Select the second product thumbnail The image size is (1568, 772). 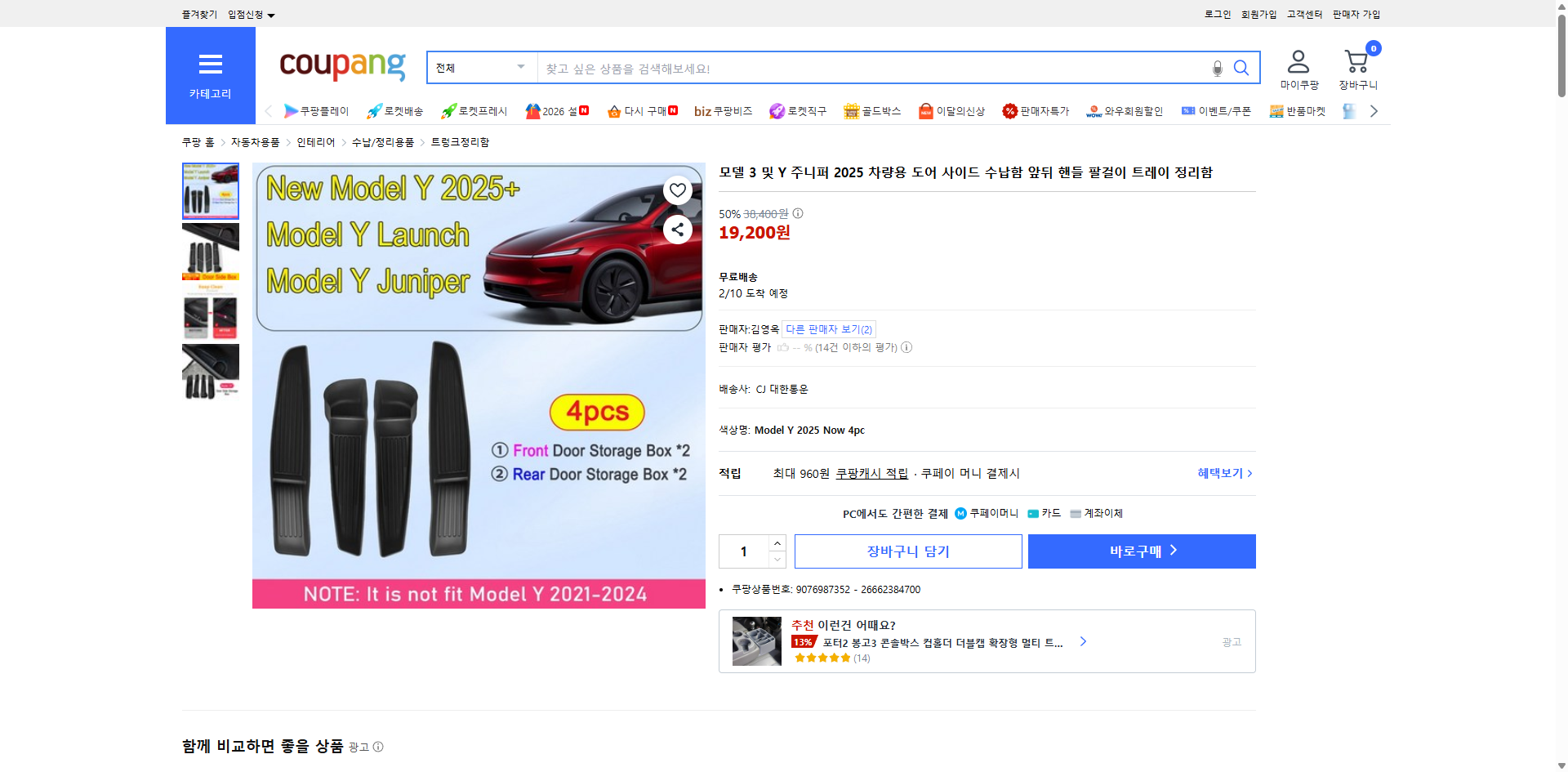pos(210,252)
